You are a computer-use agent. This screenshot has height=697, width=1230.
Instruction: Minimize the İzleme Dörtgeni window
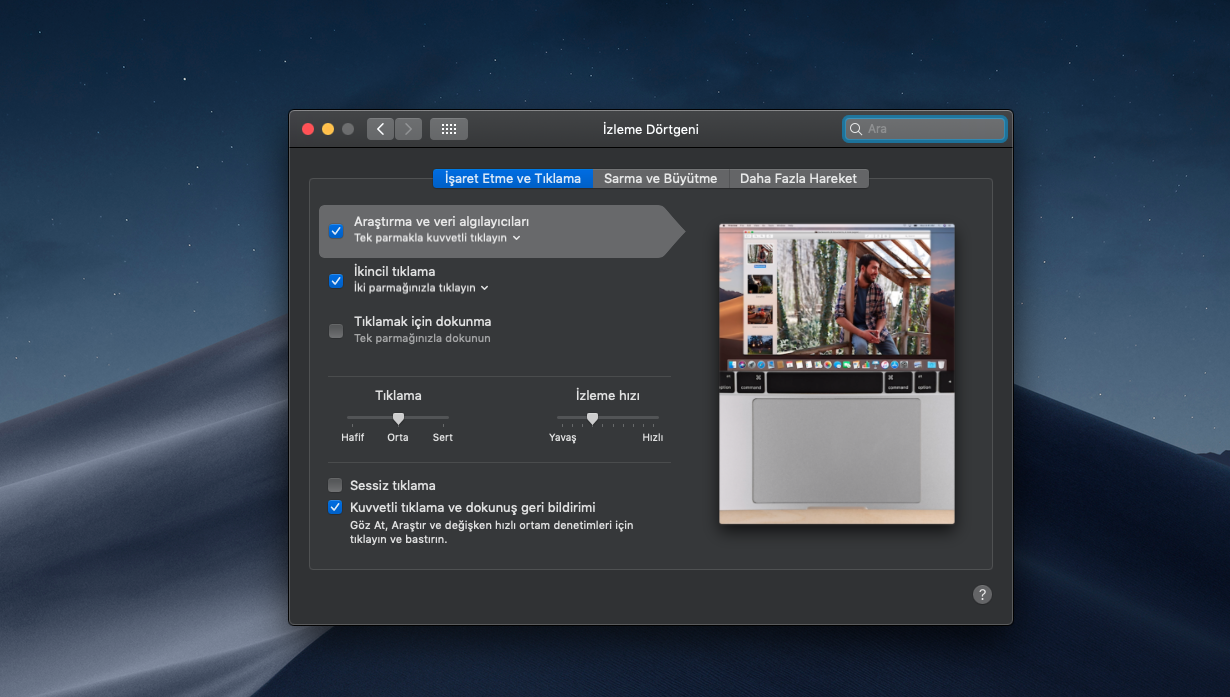pos(328,129)
